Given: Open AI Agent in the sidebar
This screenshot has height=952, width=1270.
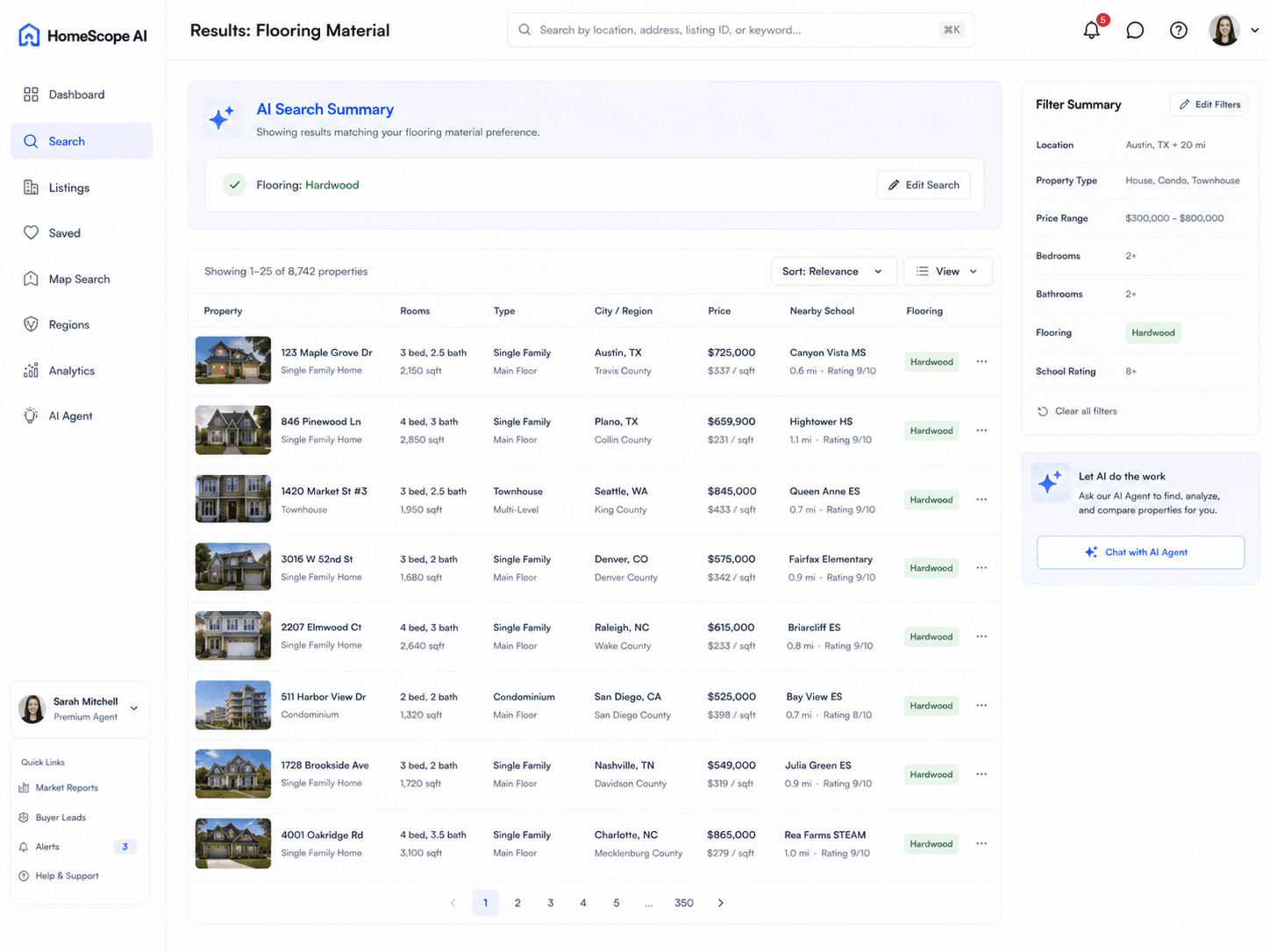Looking at the screenshot, I should pyautogui.click(x=82, y=416).
